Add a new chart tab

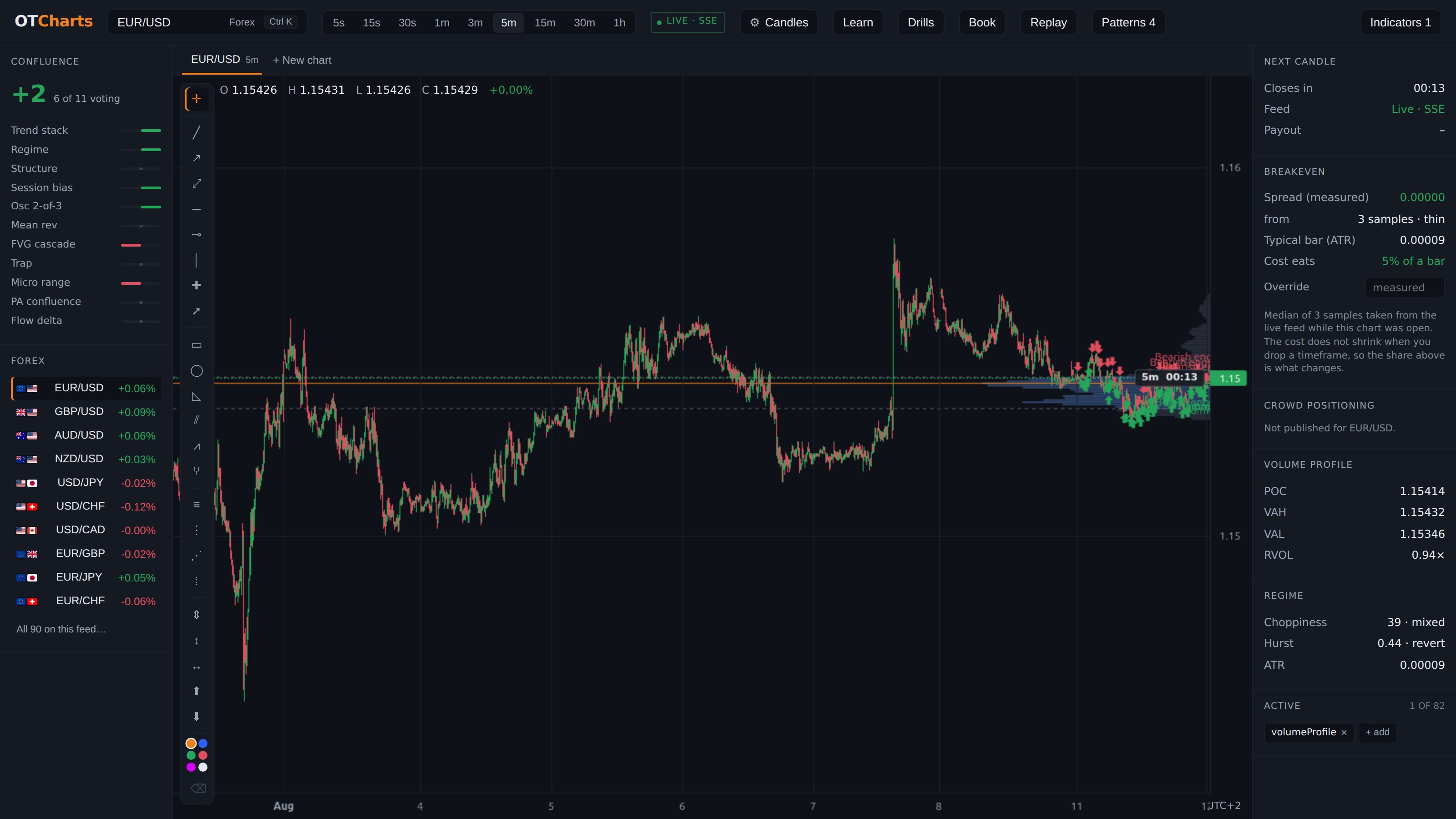(302, 60)
